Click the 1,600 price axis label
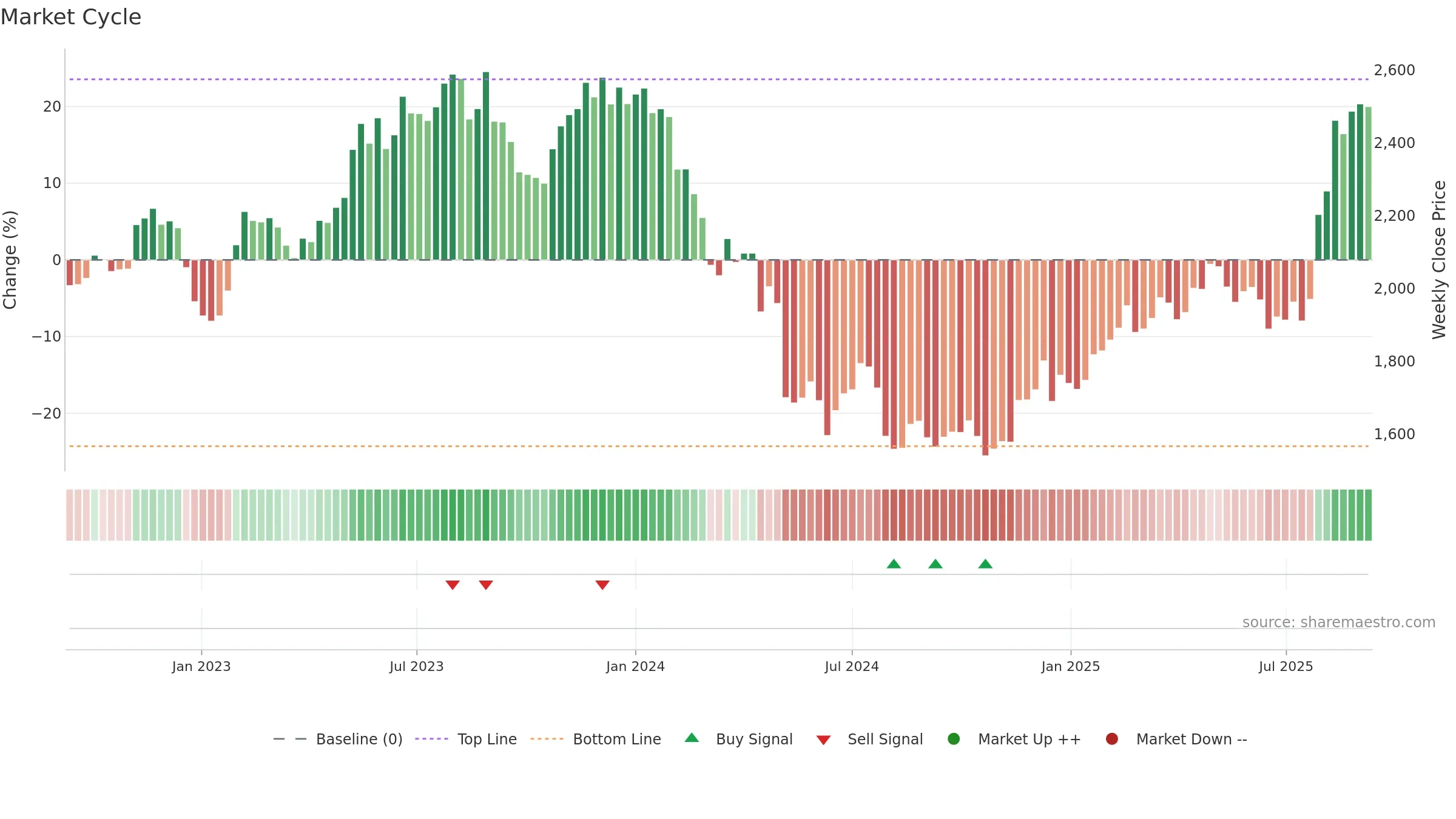The width and height of the screenshot is (1456, 819). click(1394, 434)
